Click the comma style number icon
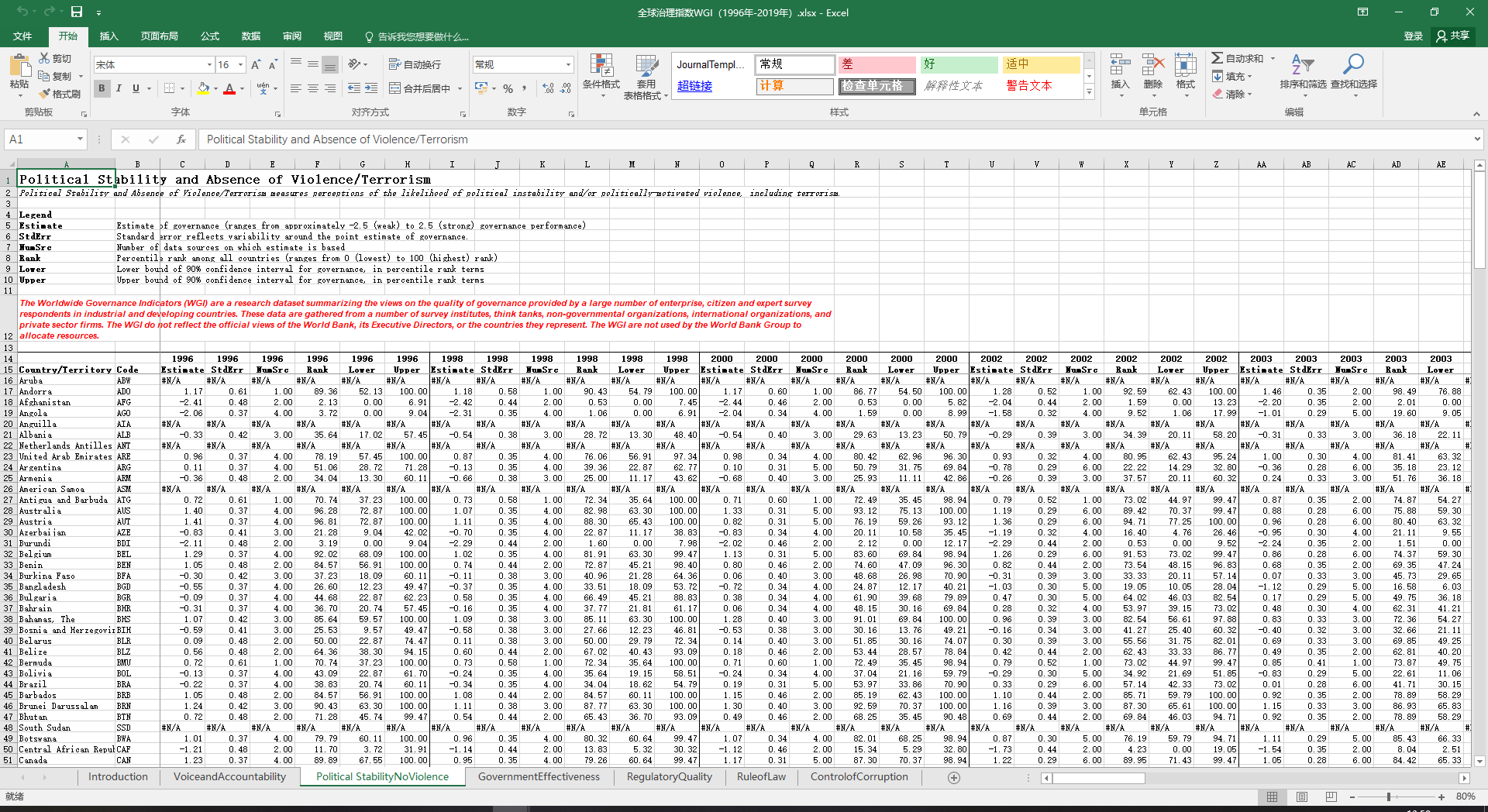 tap(525, 89)
